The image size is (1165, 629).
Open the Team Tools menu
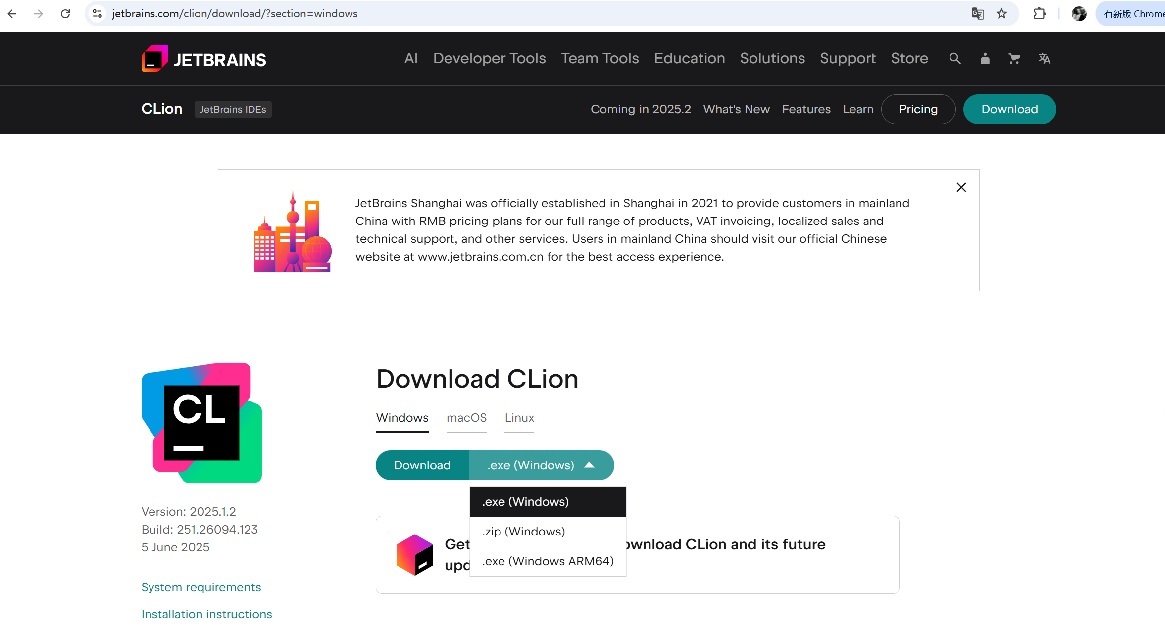[600, 58]
